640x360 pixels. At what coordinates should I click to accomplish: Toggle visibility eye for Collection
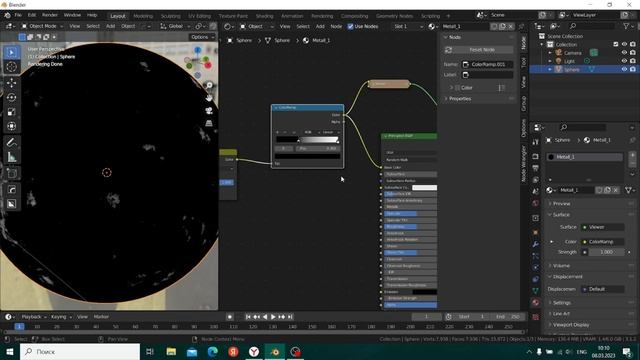(624, 44)
